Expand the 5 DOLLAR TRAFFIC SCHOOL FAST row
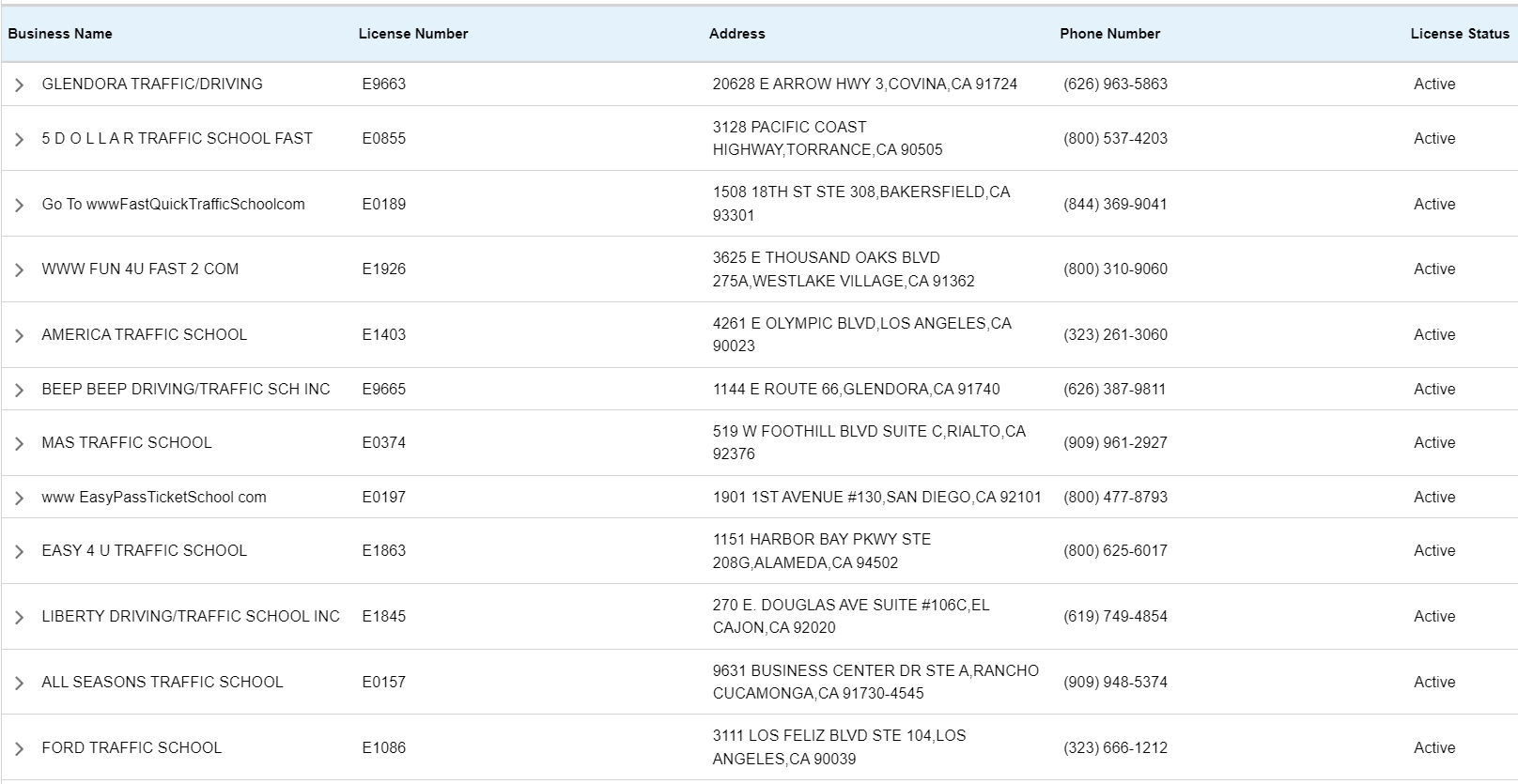The width and height of the screenshot is (1518, 784). tap(19, 139)
